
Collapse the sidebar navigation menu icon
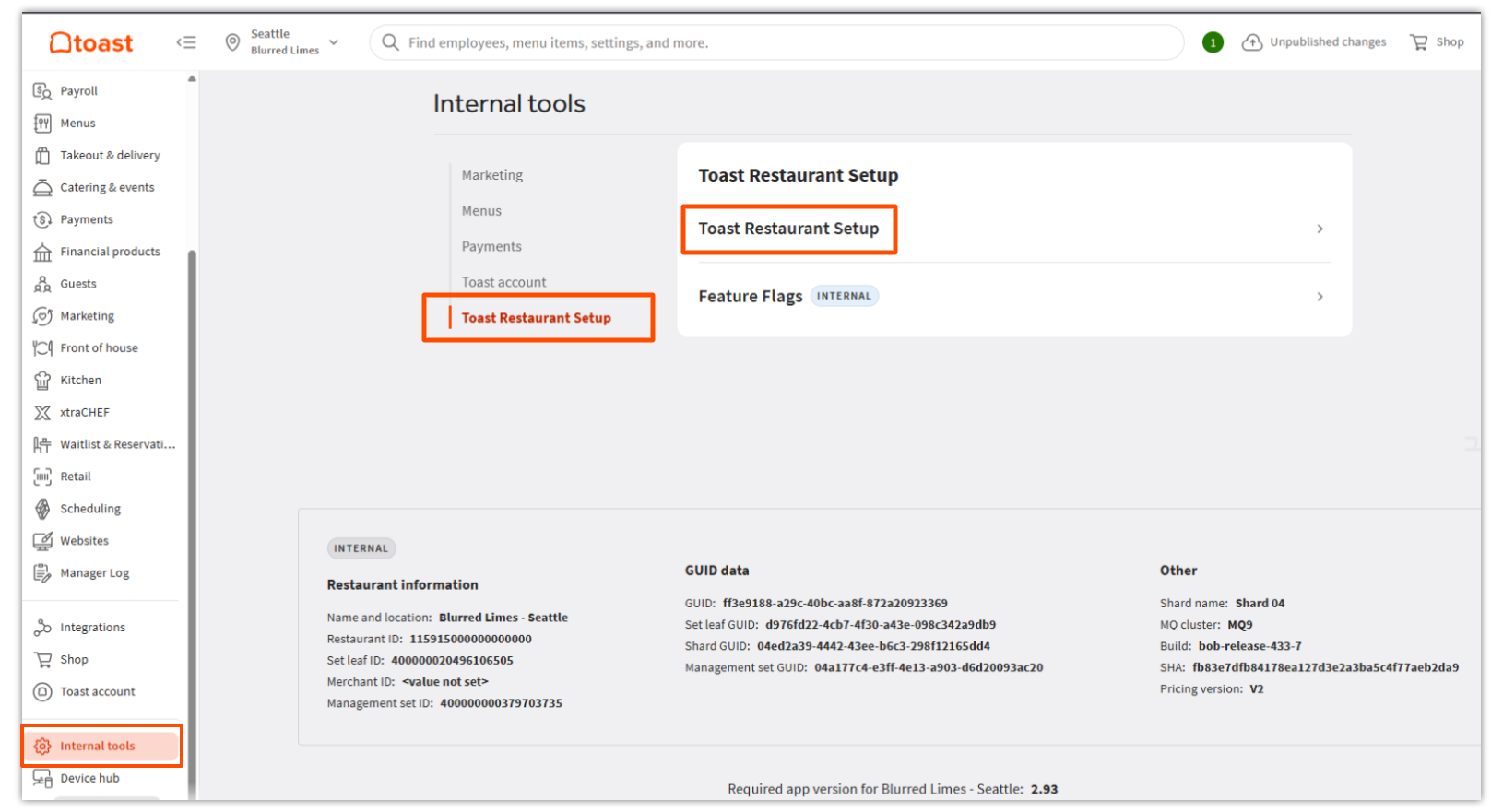pyautogui.click(x=186, y=42)
